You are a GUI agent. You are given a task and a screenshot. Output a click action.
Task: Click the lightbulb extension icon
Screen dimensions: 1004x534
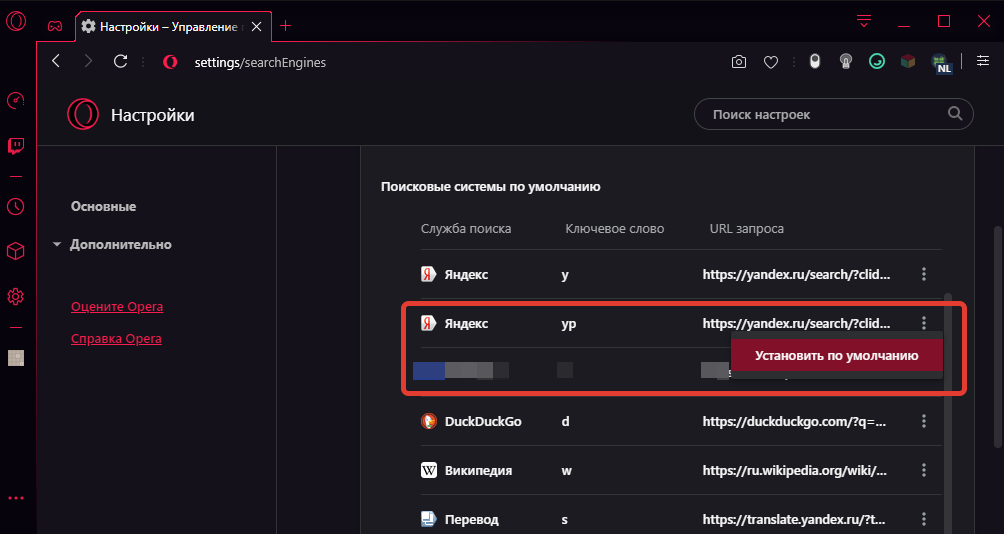click(x=845, y=61)
